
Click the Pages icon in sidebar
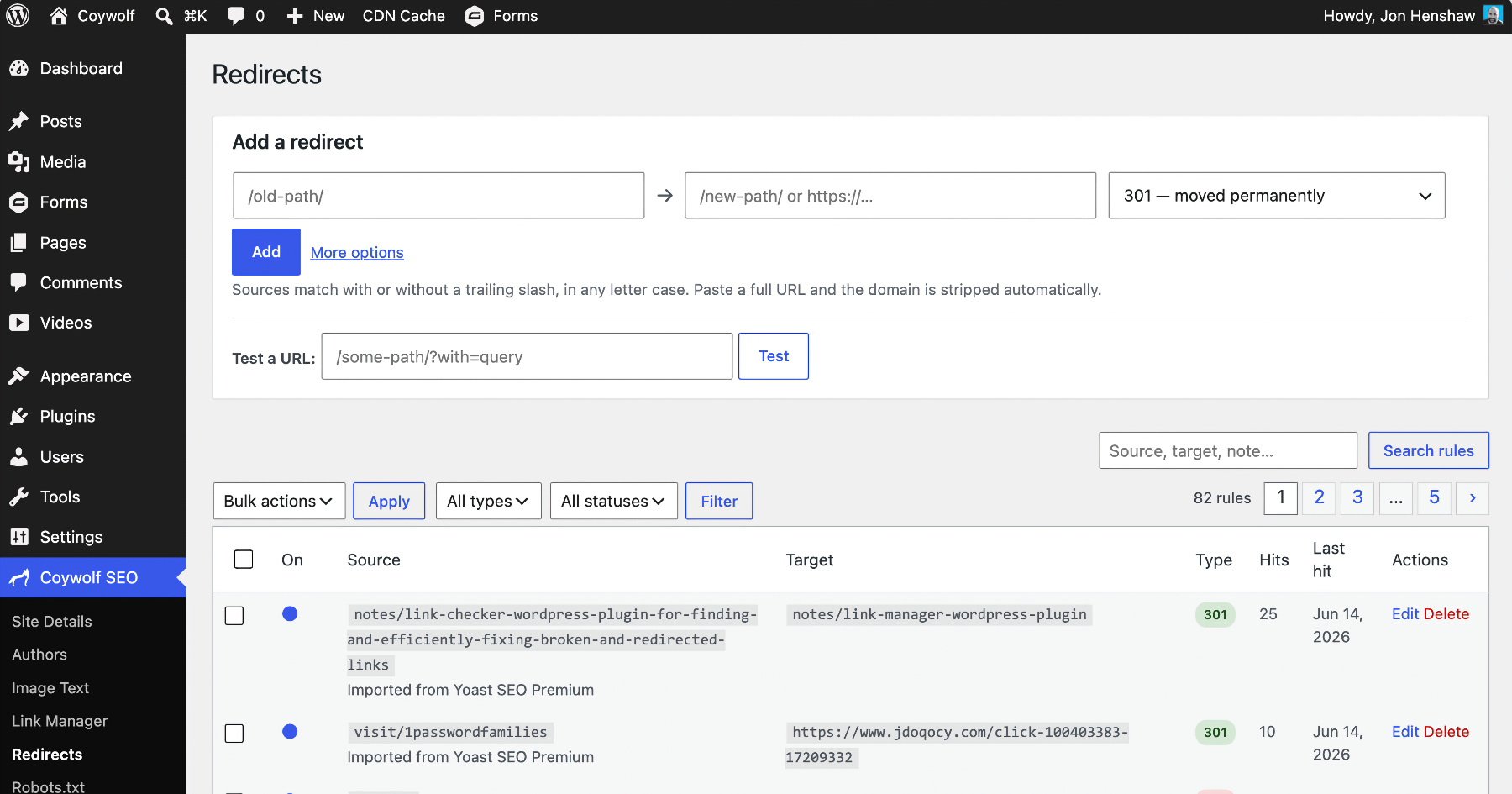19,243
